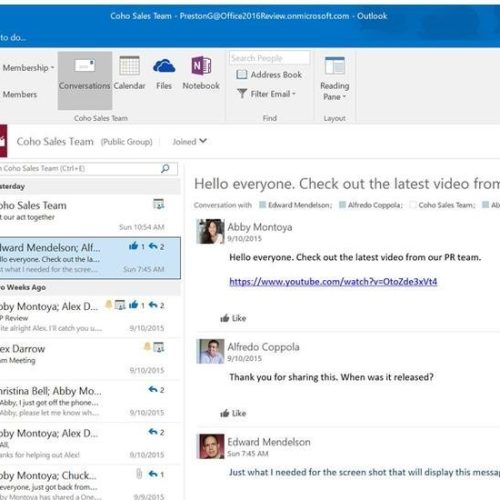Open the Reading Pane layout options
Image resolution: width=500 pixels, height=500 pixels.
tap(335, 79)
